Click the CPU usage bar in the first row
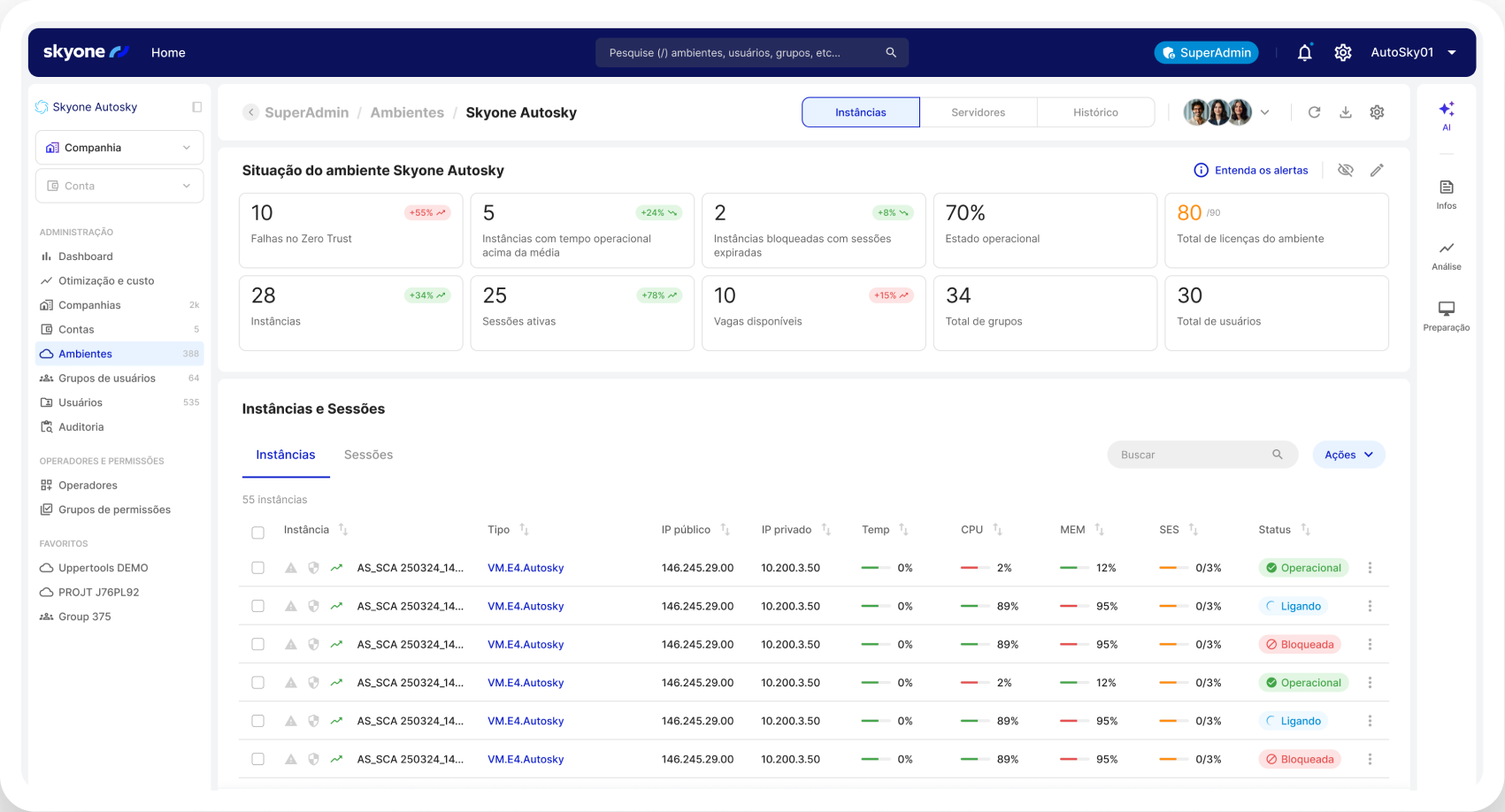This screenshot has height=812, width=1505. (975, 568)
